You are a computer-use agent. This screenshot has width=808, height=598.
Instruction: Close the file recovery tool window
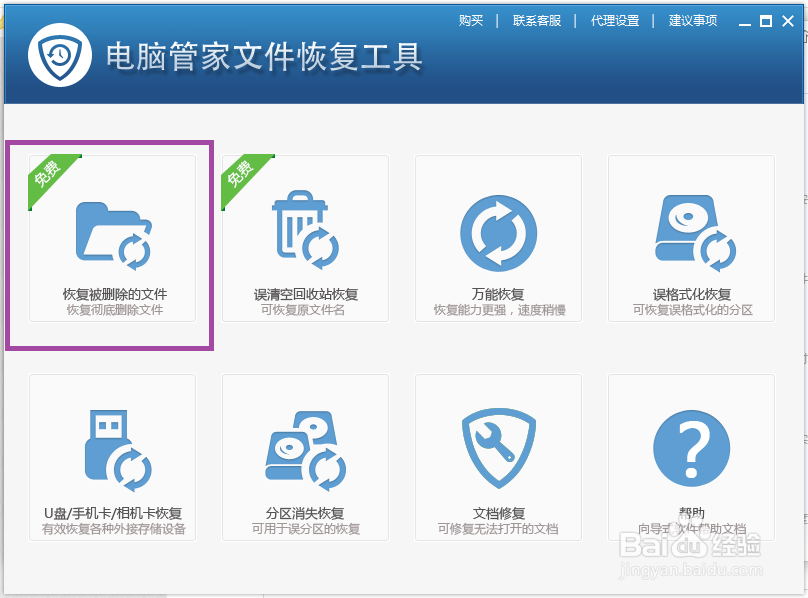point(788,21)
